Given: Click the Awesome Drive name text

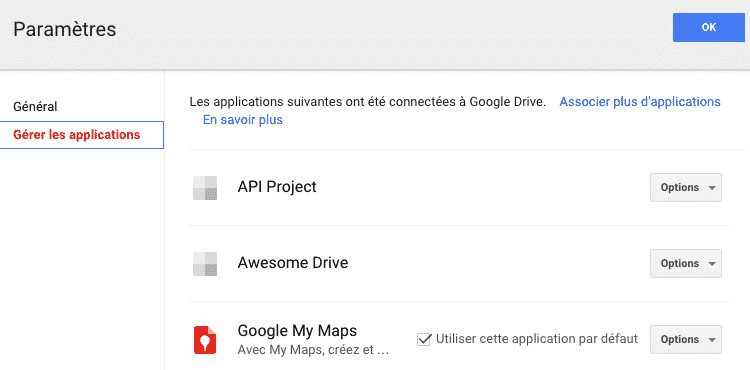Looking at the screenshot, I should pyautogui.click(x=293, y=262).
